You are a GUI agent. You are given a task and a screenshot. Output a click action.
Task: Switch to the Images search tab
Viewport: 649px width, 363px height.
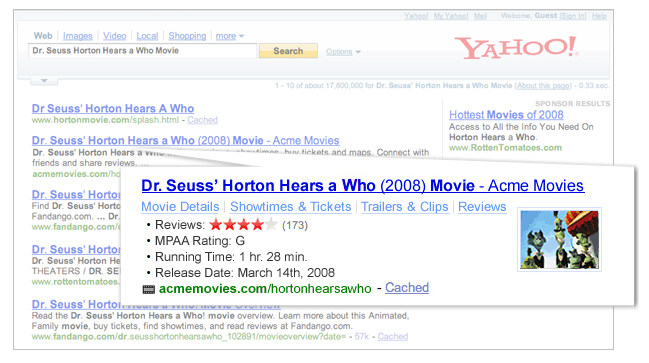[77, 36]
